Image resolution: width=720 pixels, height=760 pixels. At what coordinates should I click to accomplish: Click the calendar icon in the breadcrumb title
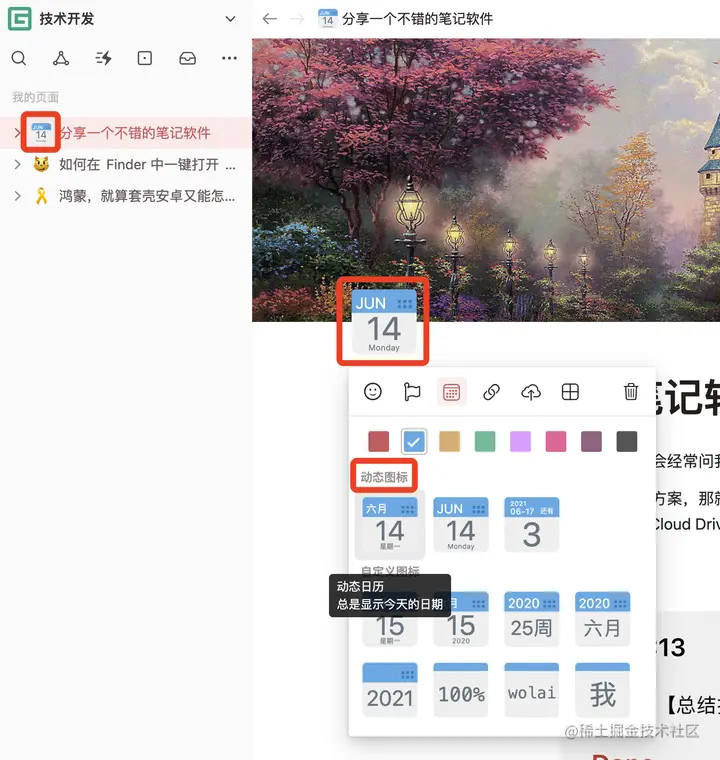pyautogui.click(x=328, y=19)
